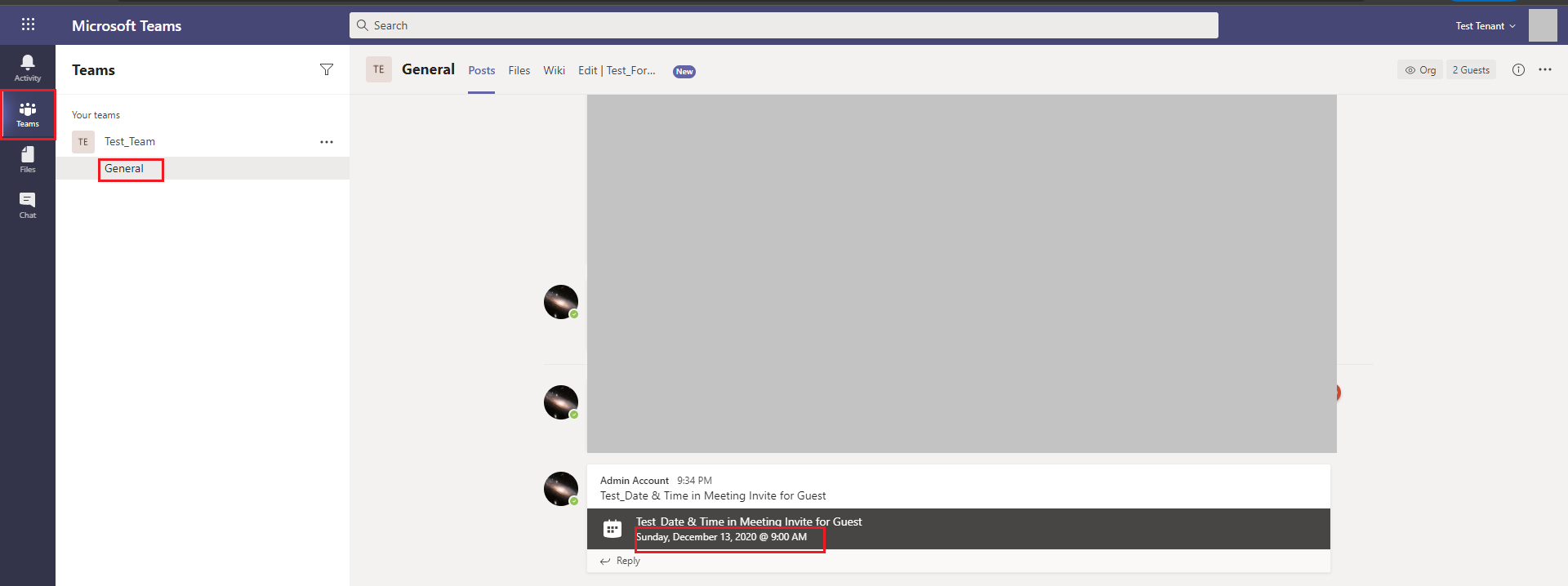Open the Edit | Test_For... tab
The width and height of the screenshot is (1568, 586).
tap(617, 71)
